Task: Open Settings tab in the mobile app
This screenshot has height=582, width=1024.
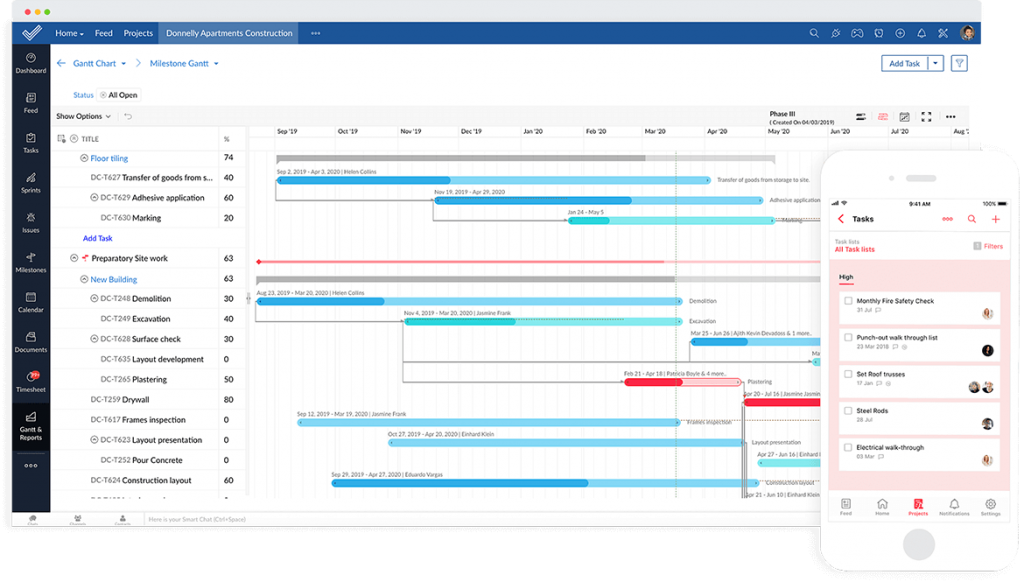Action: [991, 508]
